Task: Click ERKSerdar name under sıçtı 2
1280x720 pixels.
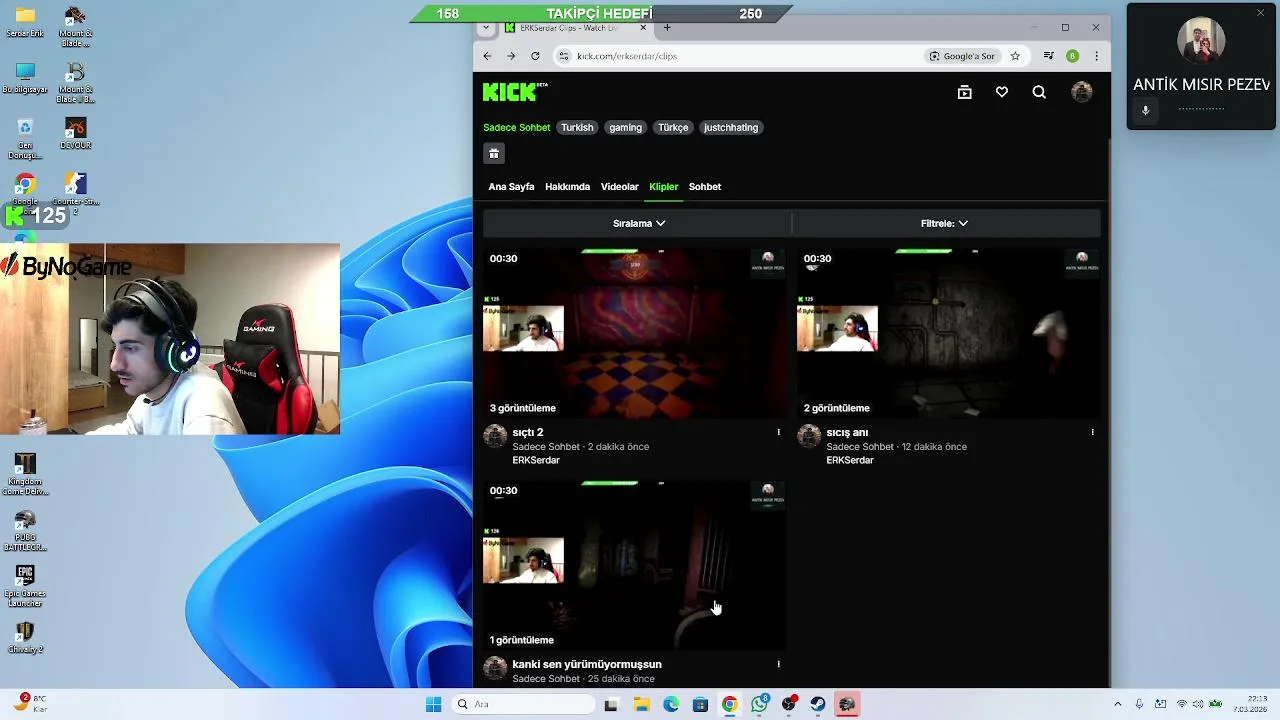Action: click(536, 460)
